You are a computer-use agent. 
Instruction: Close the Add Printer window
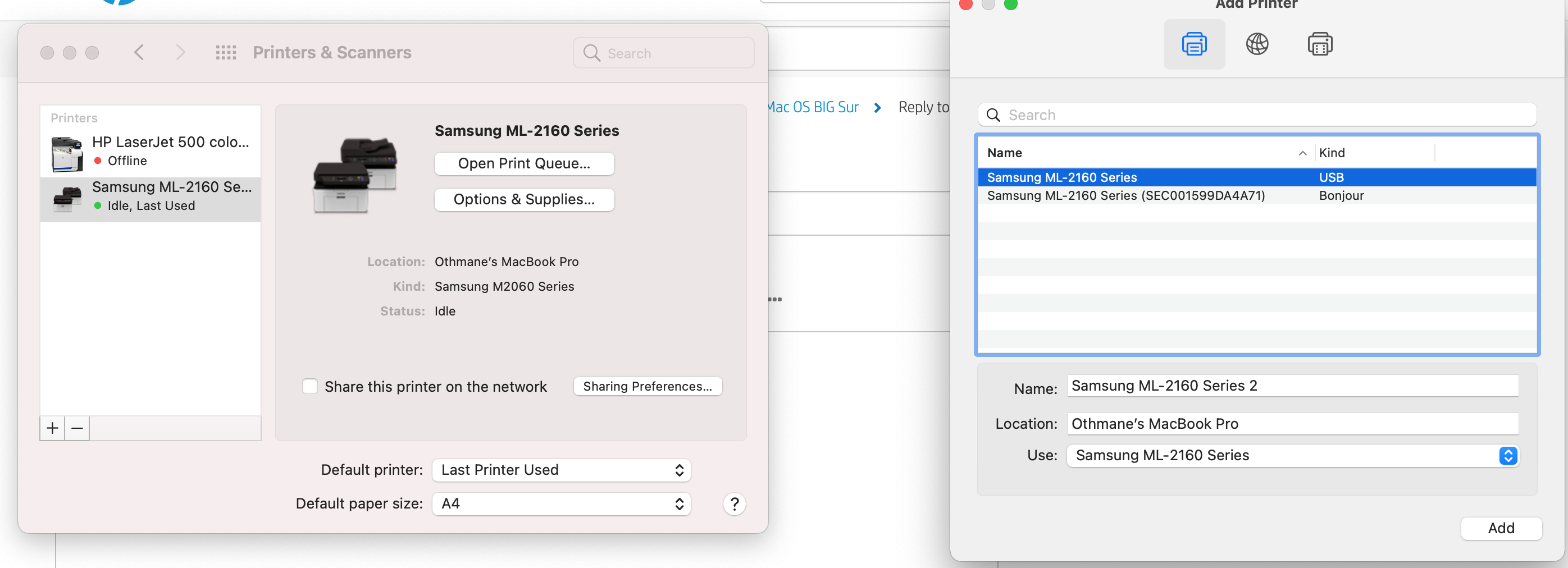[x=965, y=4]
